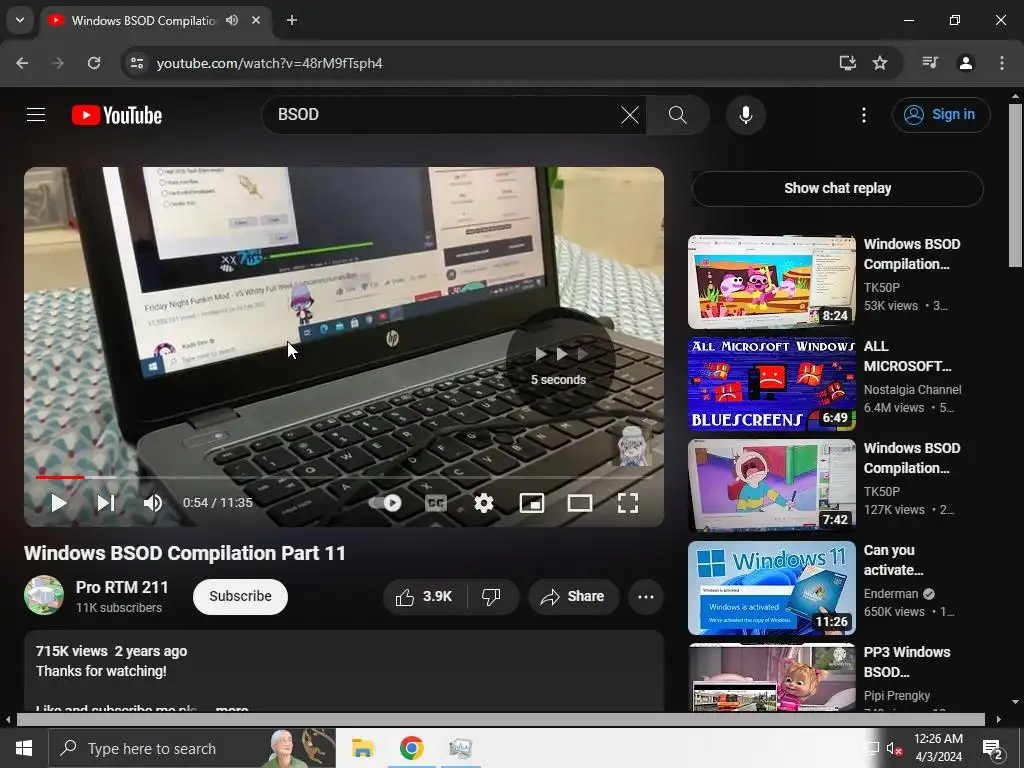
Task: Open the YouTube hamburger guide menu
Action: point(36,115)
